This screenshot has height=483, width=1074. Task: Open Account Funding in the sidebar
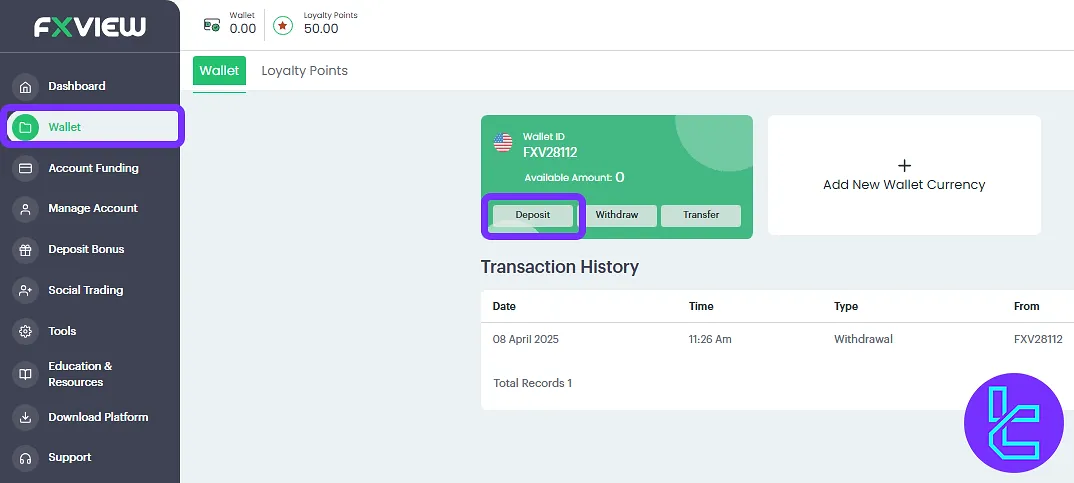click(93, 168)
